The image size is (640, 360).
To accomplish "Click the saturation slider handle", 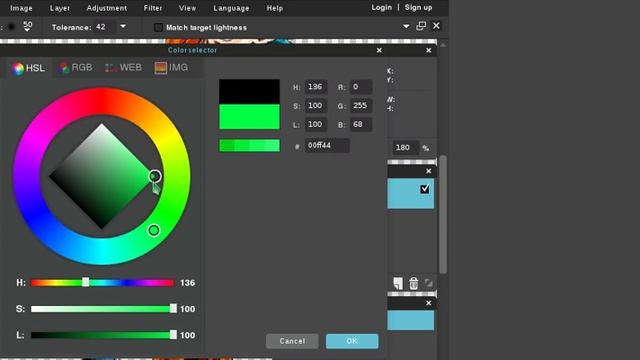I will (173, 309).
